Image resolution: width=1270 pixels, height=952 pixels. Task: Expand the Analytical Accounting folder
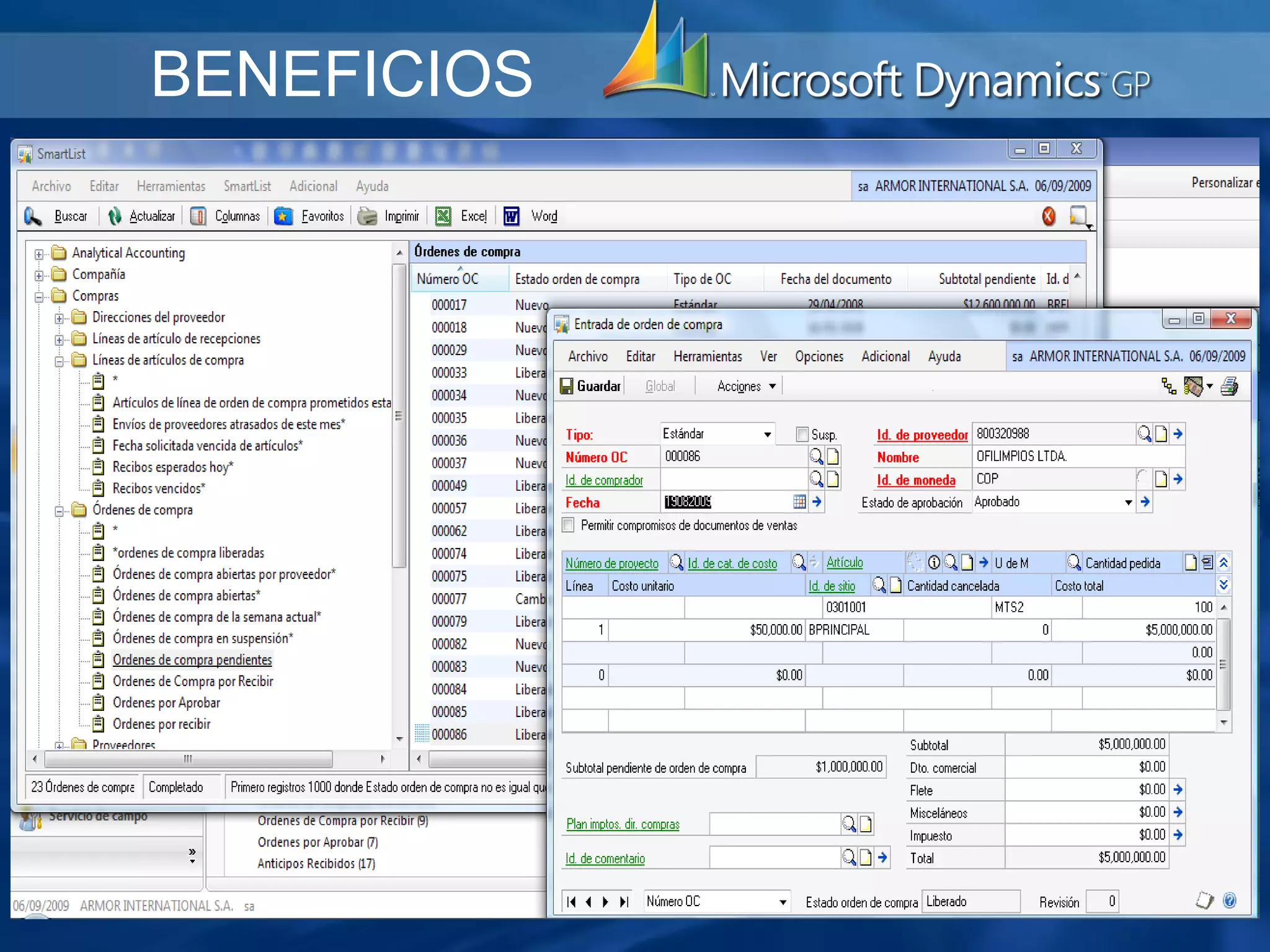pyautogui.click(x=39, y=254)
